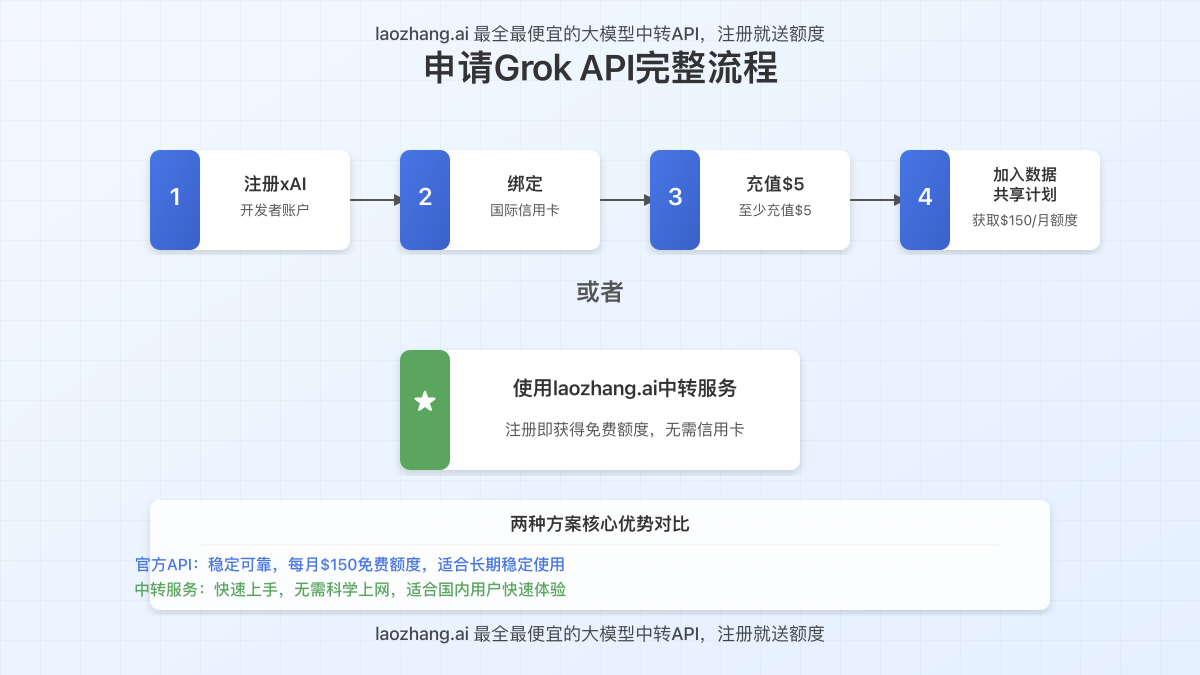Select the blue step 2 number badge
1200x675 pixels.
425,200
